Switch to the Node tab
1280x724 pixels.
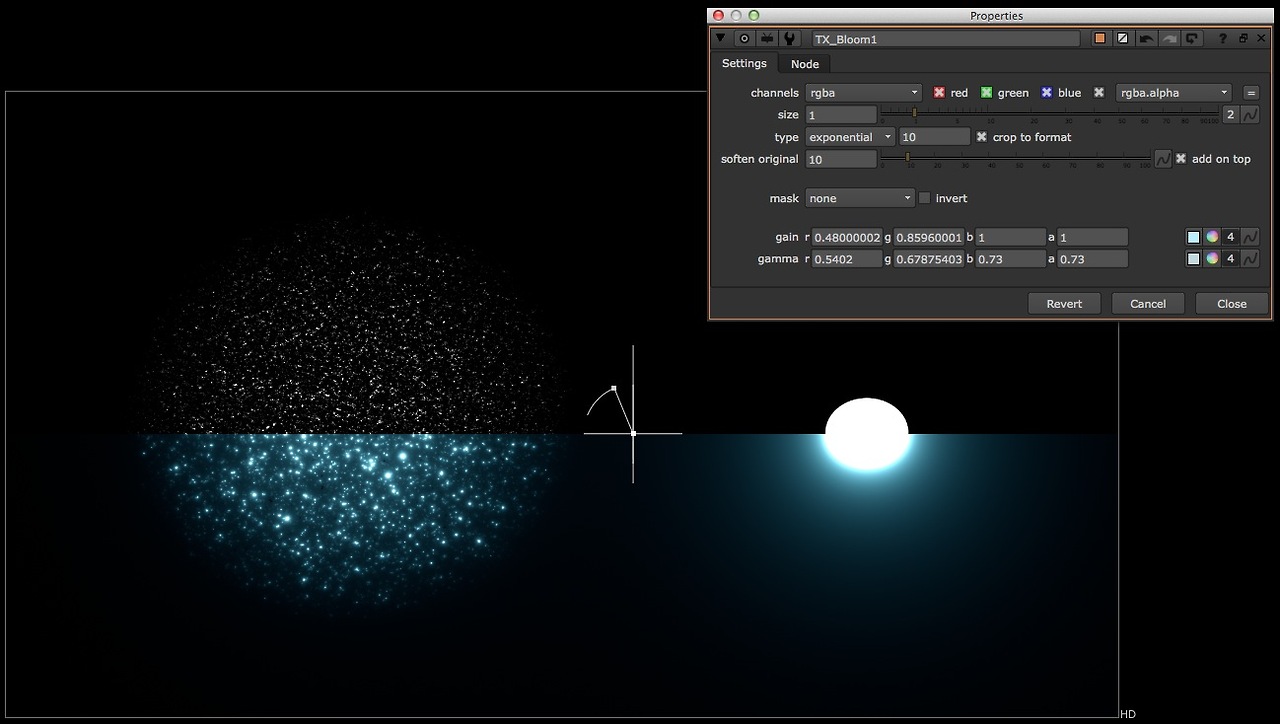coord(804,64)
